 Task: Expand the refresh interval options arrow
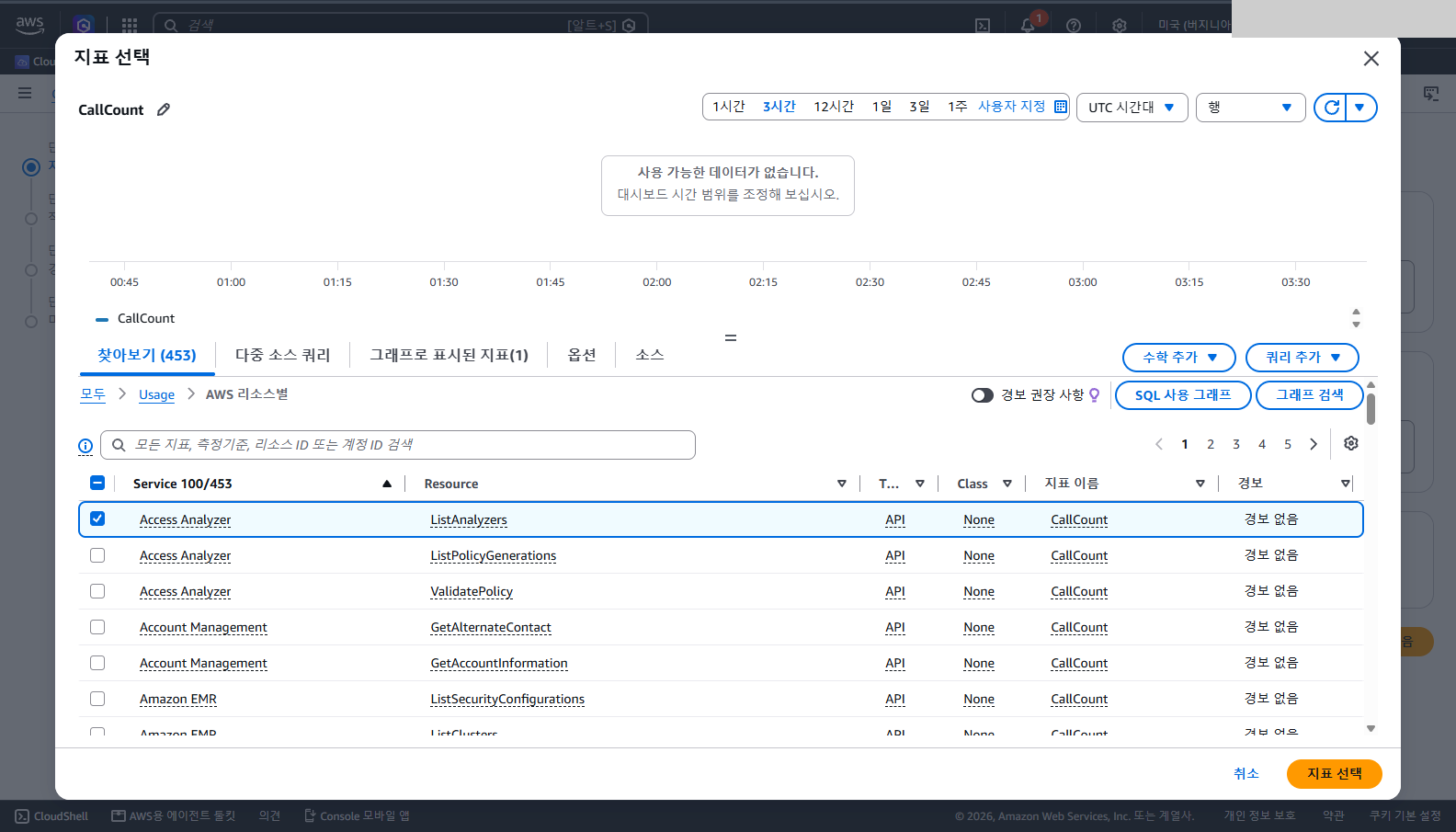[x=1360, y=108]
